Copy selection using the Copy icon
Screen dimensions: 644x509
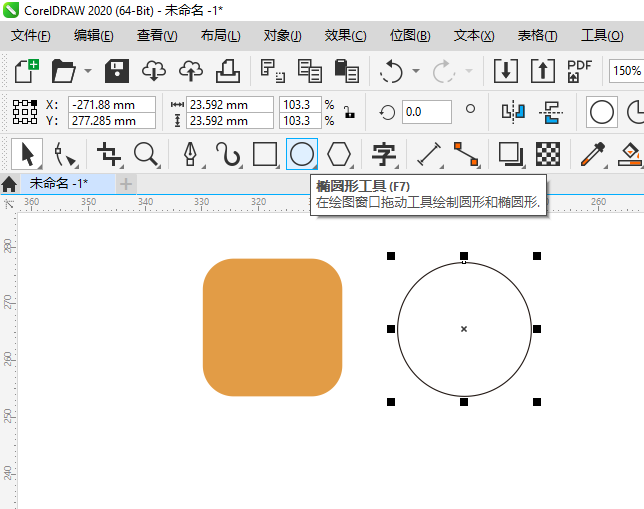(309, 71)
